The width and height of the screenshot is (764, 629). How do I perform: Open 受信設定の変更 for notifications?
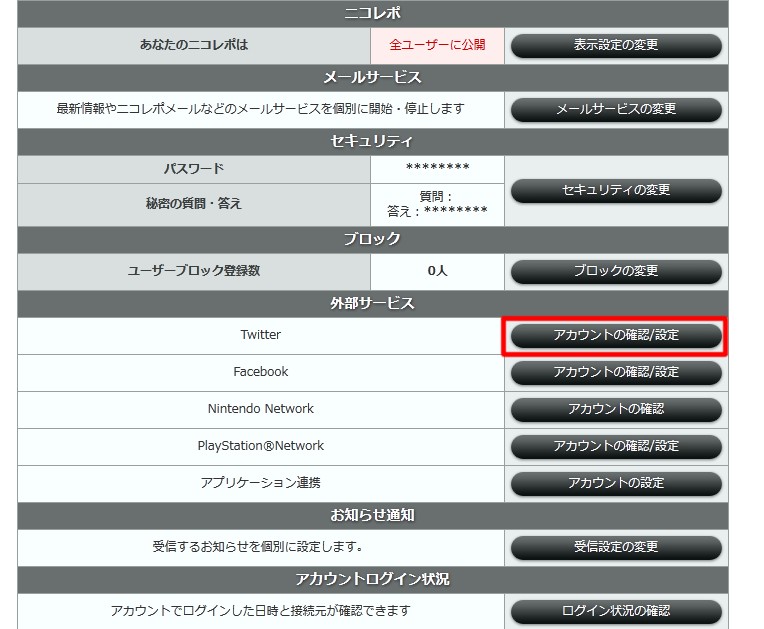point(615,547)
